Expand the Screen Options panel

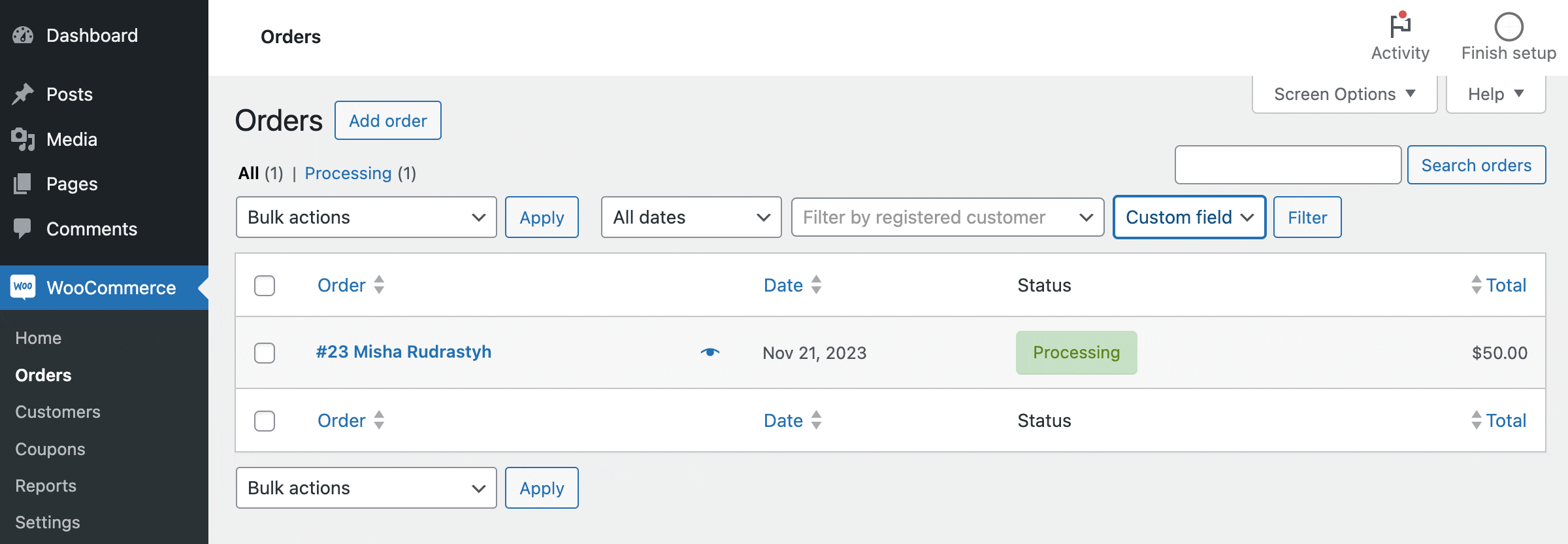[1344, 94]
